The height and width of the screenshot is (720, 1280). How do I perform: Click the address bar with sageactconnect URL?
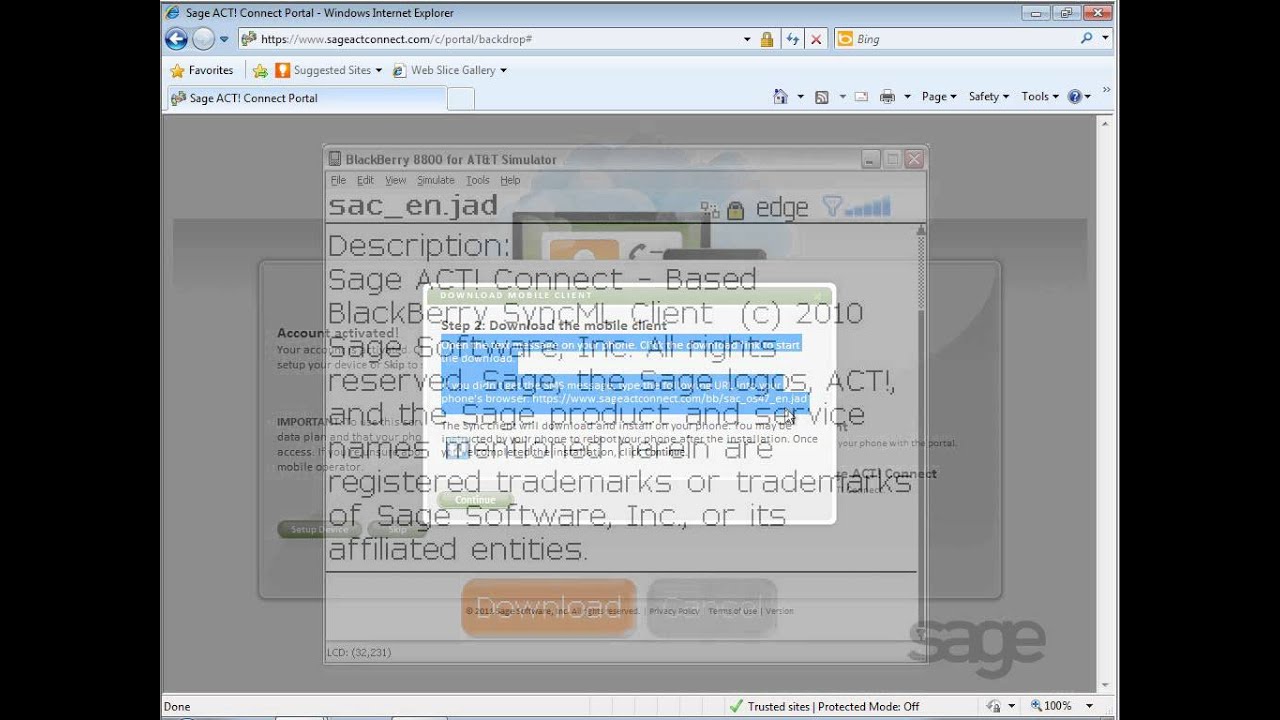490,39
